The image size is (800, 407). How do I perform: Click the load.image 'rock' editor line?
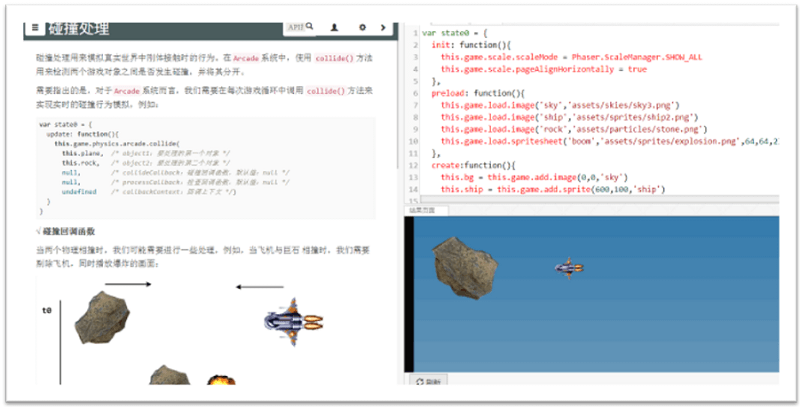[x=574, y=129]
